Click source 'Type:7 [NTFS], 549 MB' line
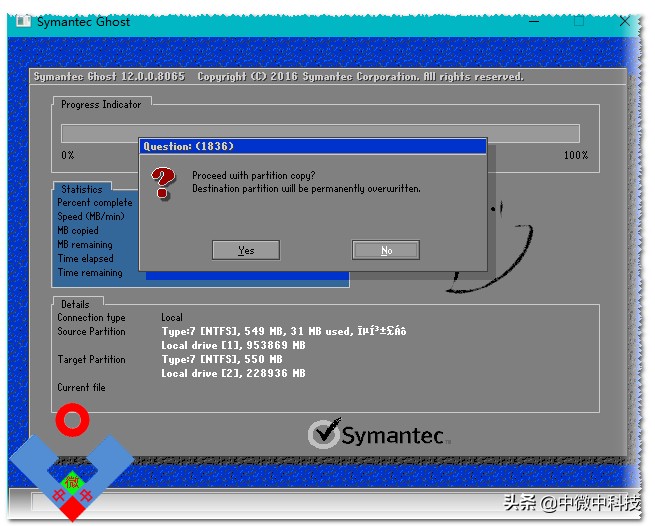Image resolution: width=655 pixels, height=526 pixels. (284, 331)
